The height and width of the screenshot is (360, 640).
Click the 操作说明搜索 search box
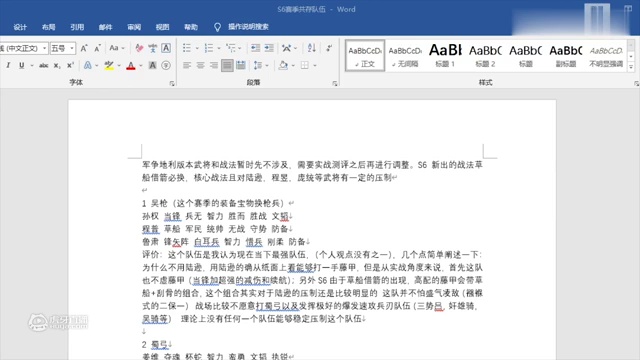tap(248, 27)
